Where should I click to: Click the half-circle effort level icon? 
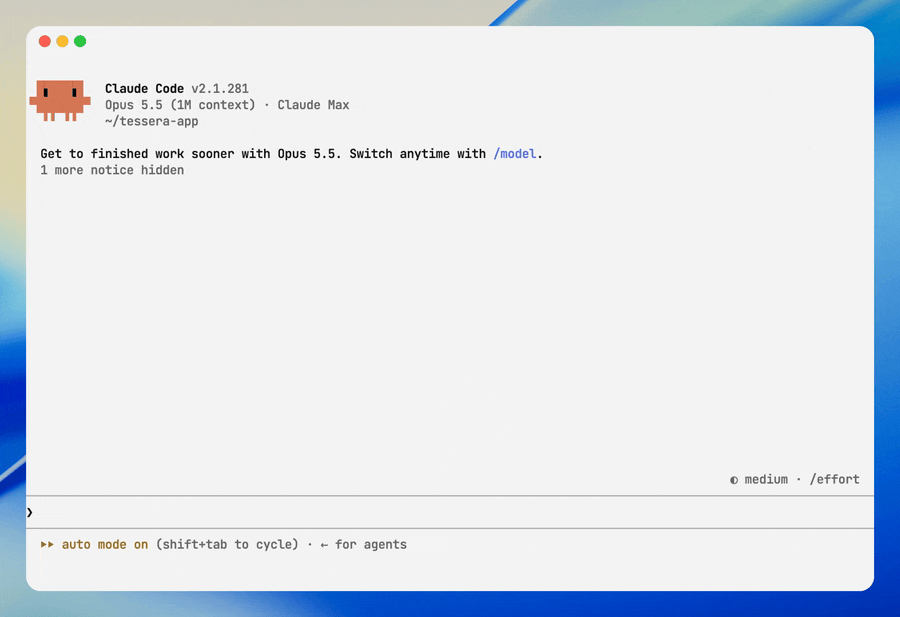pos(734,480)
